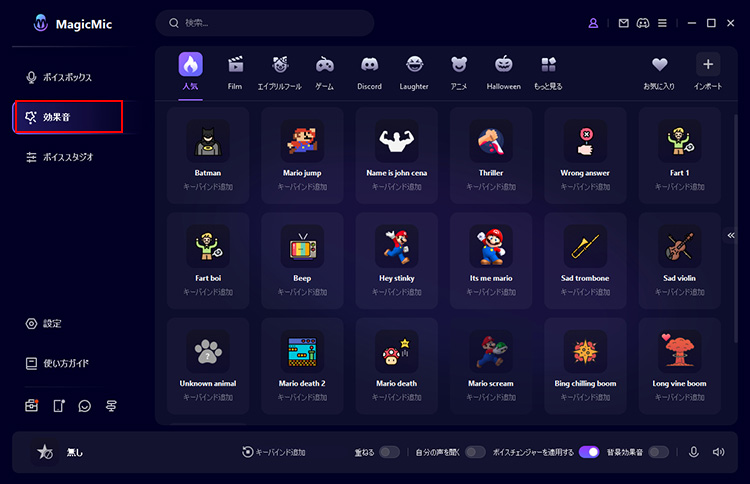The image size is (750, 484).
Task: Open ボイススタジオ in the sidebar
Action: 59,157
